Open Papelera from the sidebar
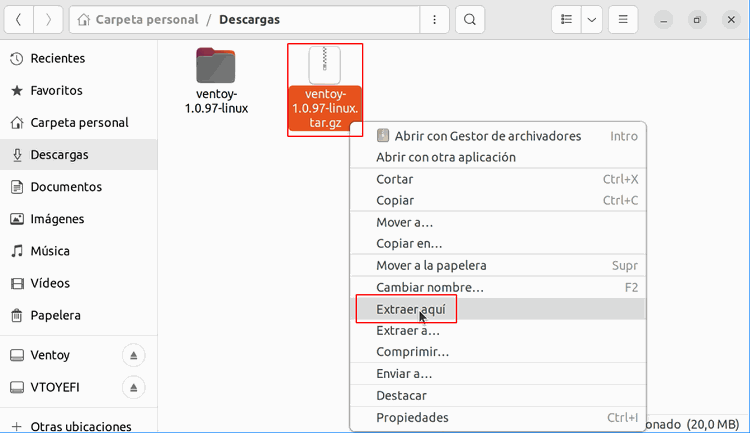 tap(55, 315)
